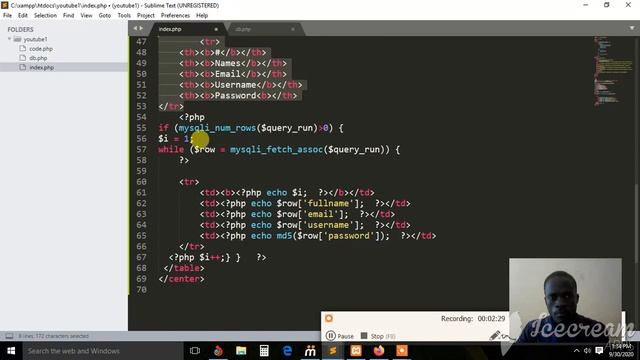Click the minimap code preview
The height and width of the screenshot is (360, 640).
point(612,71)
